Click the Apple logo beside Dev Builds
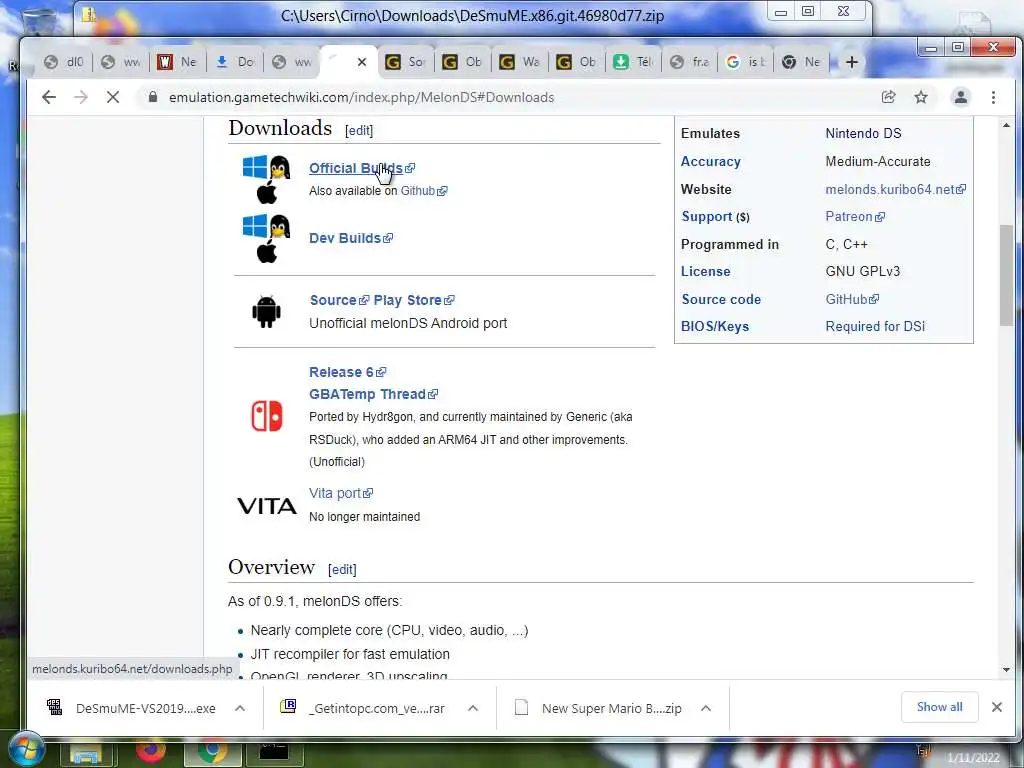1024x768 pixels. pos(266,251)
